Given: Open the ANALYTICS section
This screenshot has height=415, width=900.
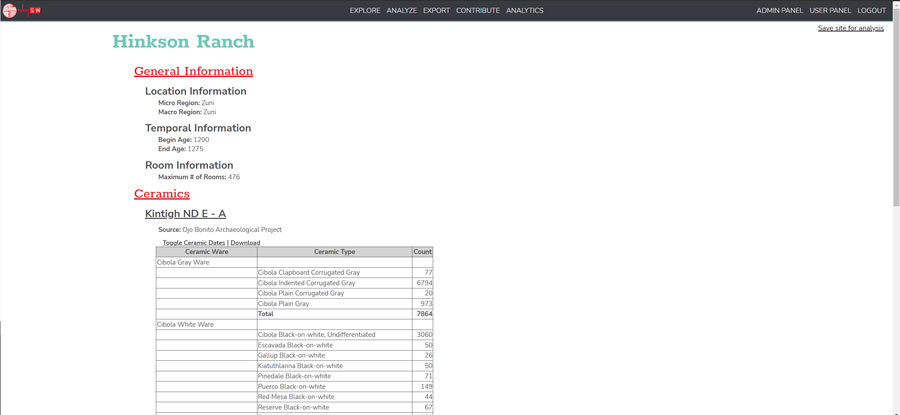Looking at the screenshot, I should tap(525, 11).
